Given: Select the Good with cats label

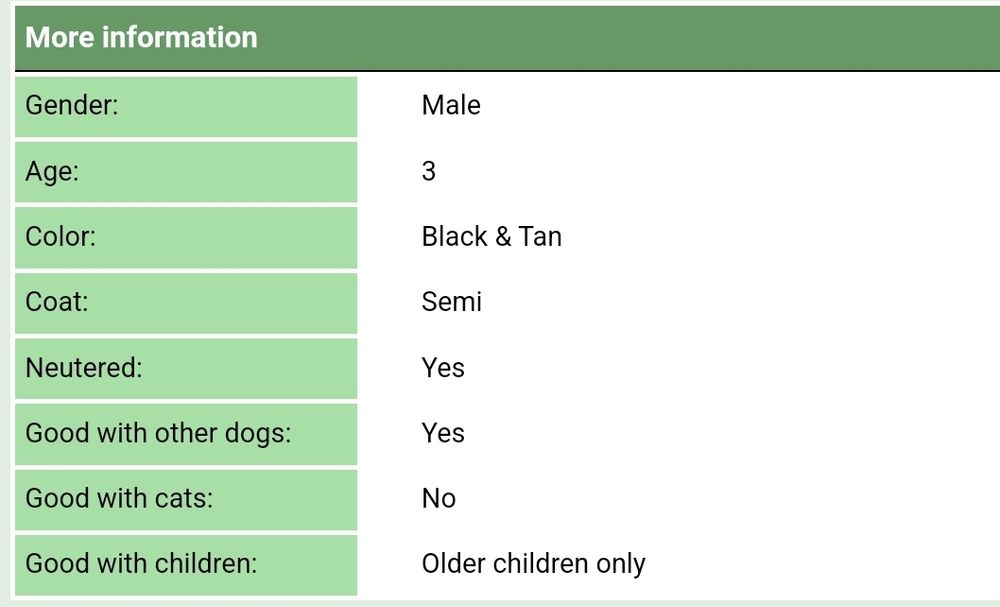Looking at the screenshot, I should [x=186, y=500].
